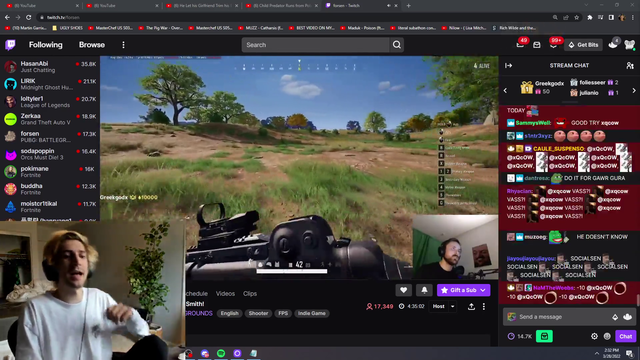Image resolution: width=640 pixels, height=360 pixels.
Task: Switch to channel Clips tab
Action: (250, 293)
